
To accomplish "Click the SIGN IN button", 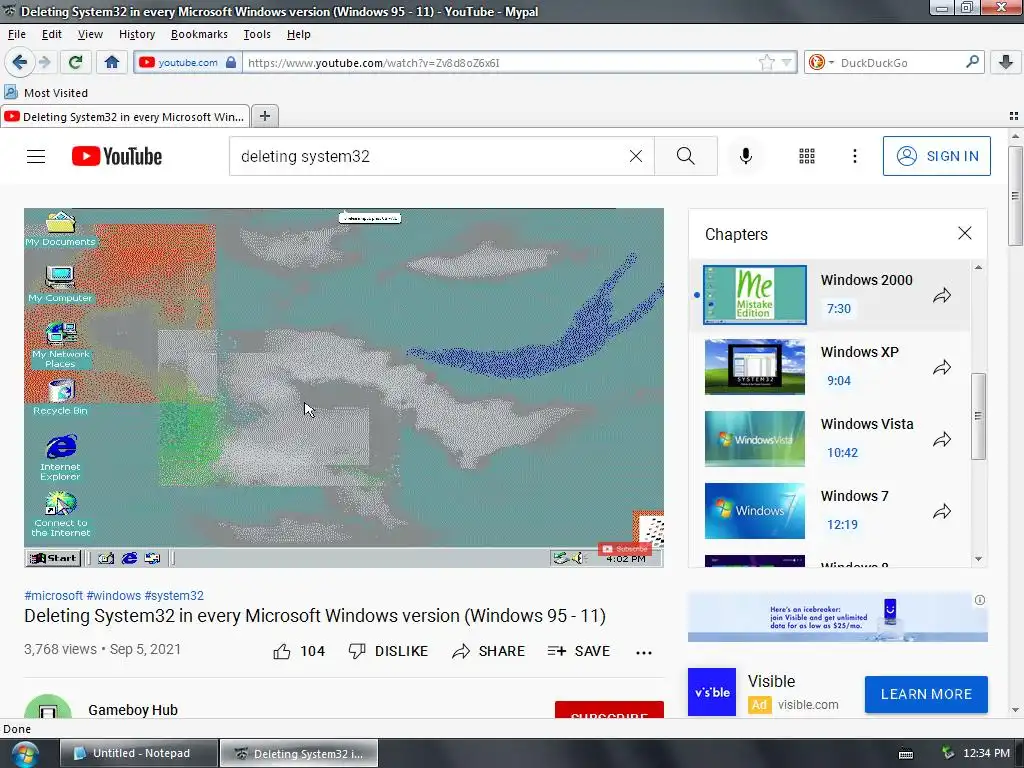I will (936, 156).
